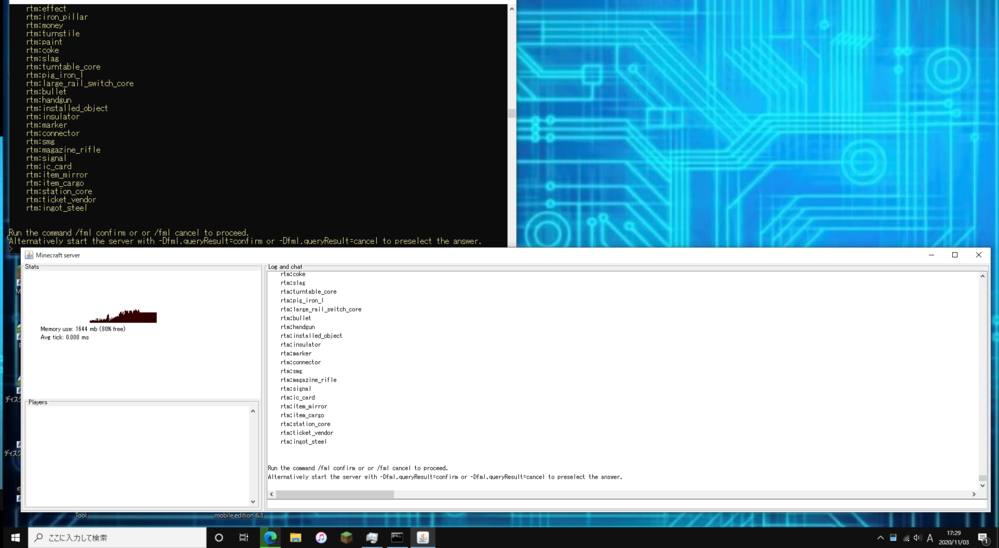Select 'rtm:station_core' in the server log
999x548 pixels.
click(305, 423)
